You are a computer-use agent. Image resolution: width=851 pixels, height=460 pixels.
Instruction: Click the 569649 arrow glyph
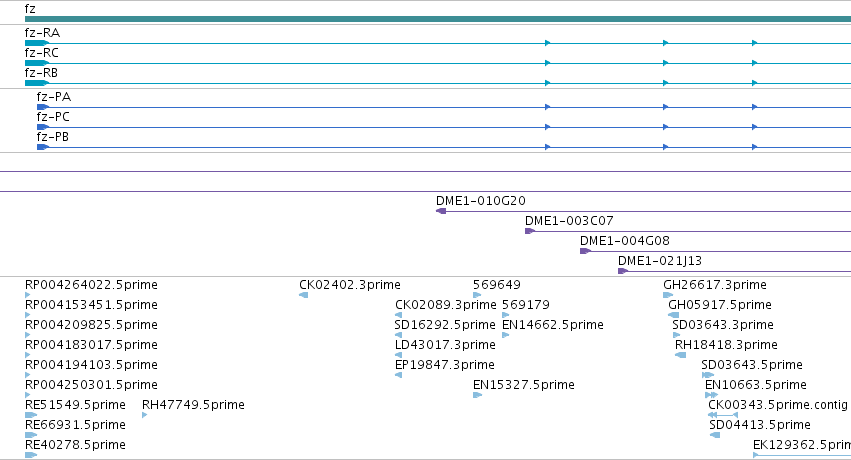tap(477, 295)
